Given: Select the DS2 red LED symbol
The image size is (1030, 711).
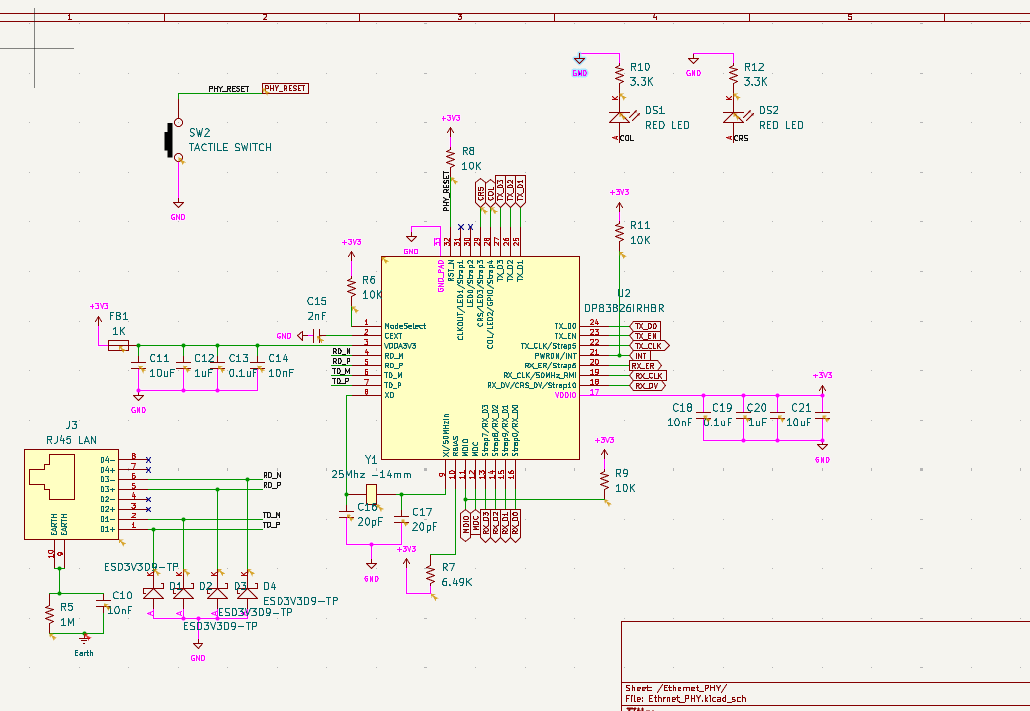Looking at the screenshot, I should click(734, 116).
